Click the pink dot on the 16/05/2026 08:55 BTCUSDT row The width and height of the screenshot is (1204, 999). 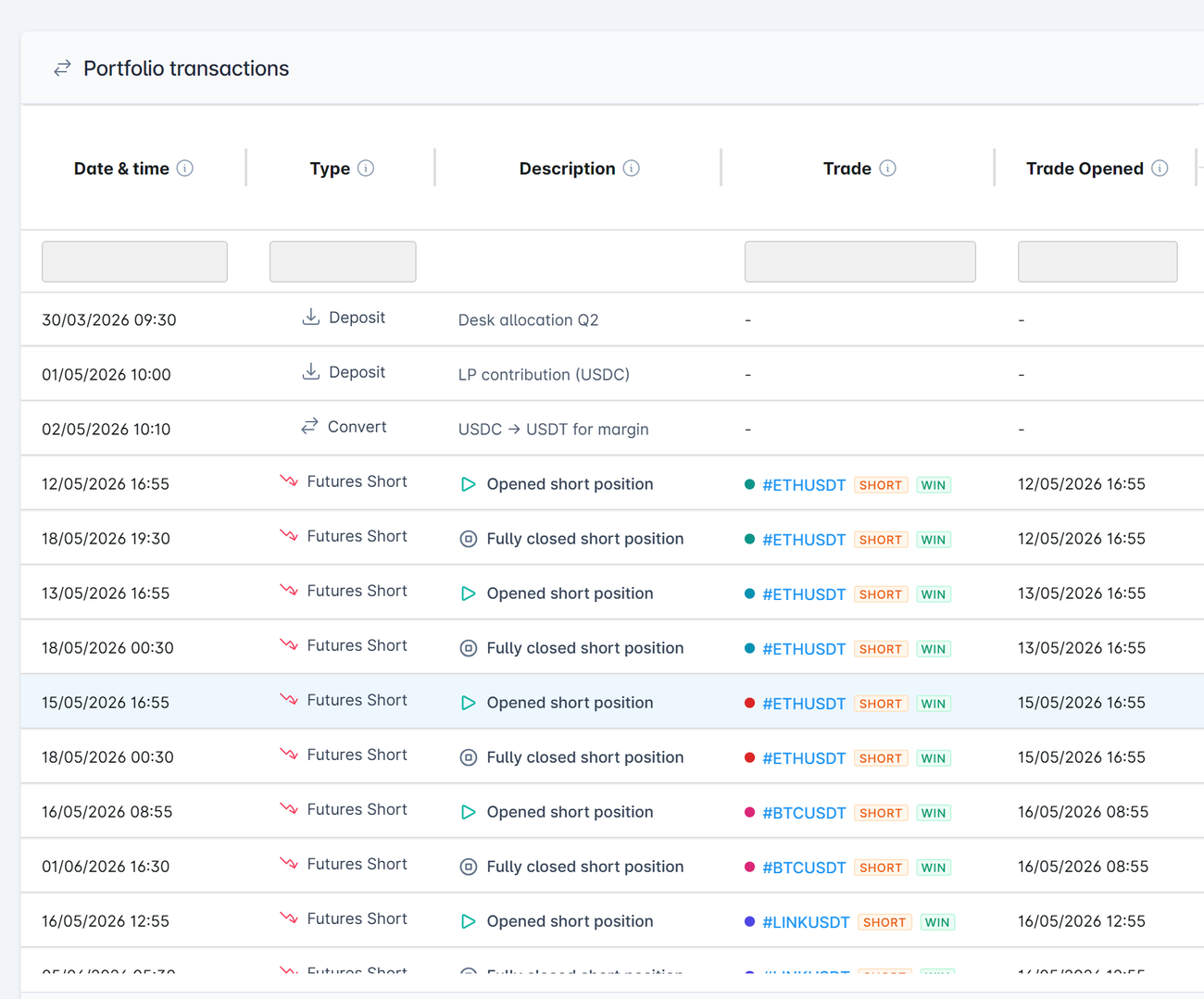[x=750, y=812]
